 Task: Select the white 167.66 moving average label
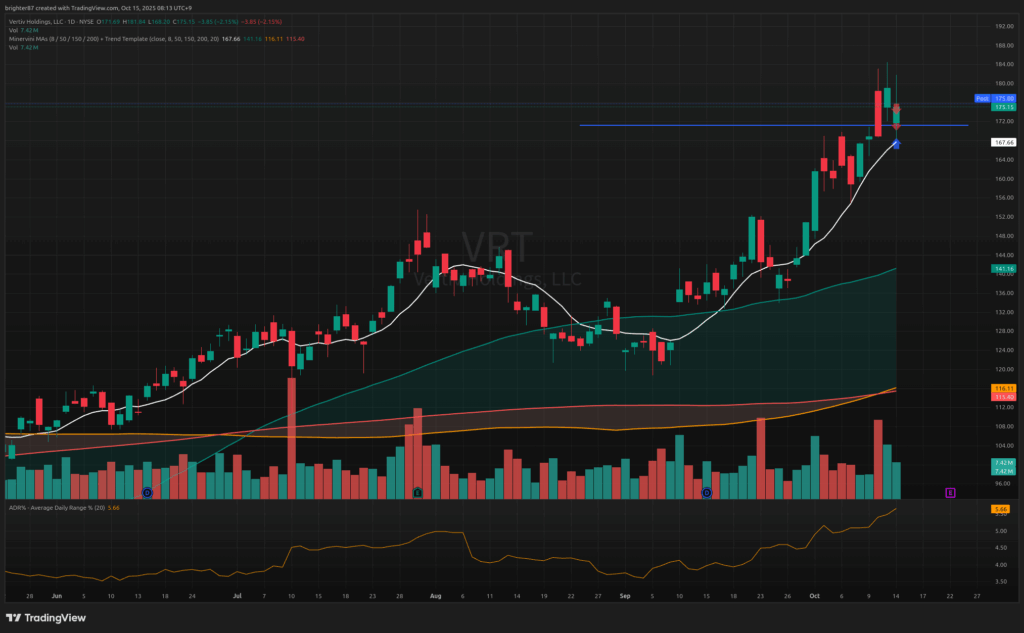pyautogui.click(x=1003, y=143)
